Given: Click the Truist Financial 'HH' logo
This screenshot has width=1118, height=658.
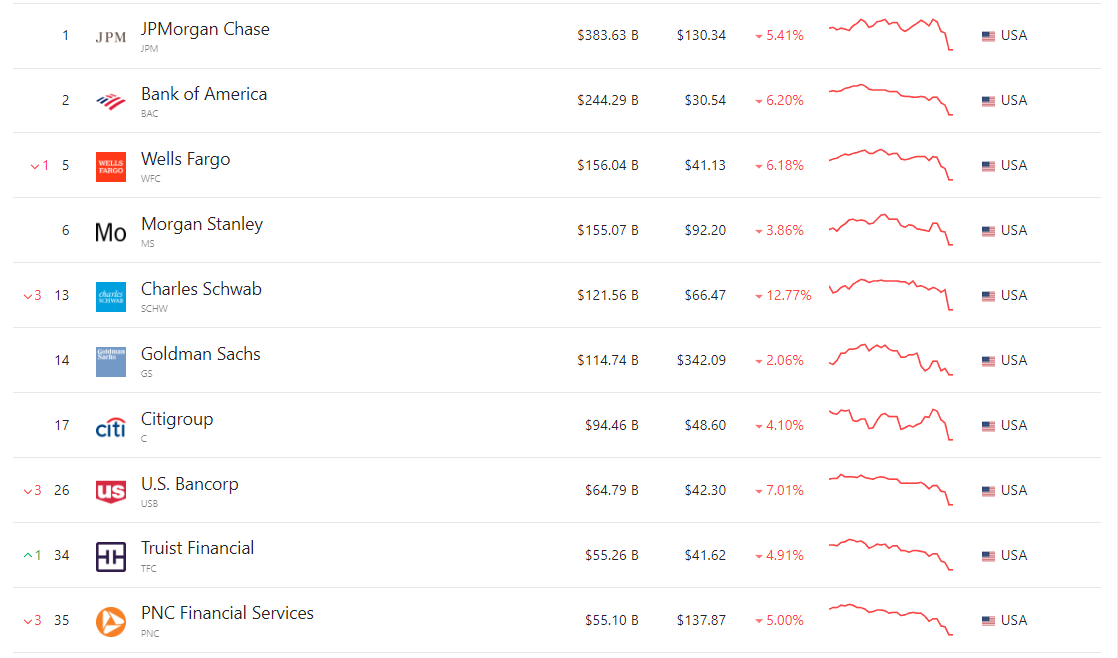Looking at the screenshot, I should pyautogui.click(x=110, y=555).
